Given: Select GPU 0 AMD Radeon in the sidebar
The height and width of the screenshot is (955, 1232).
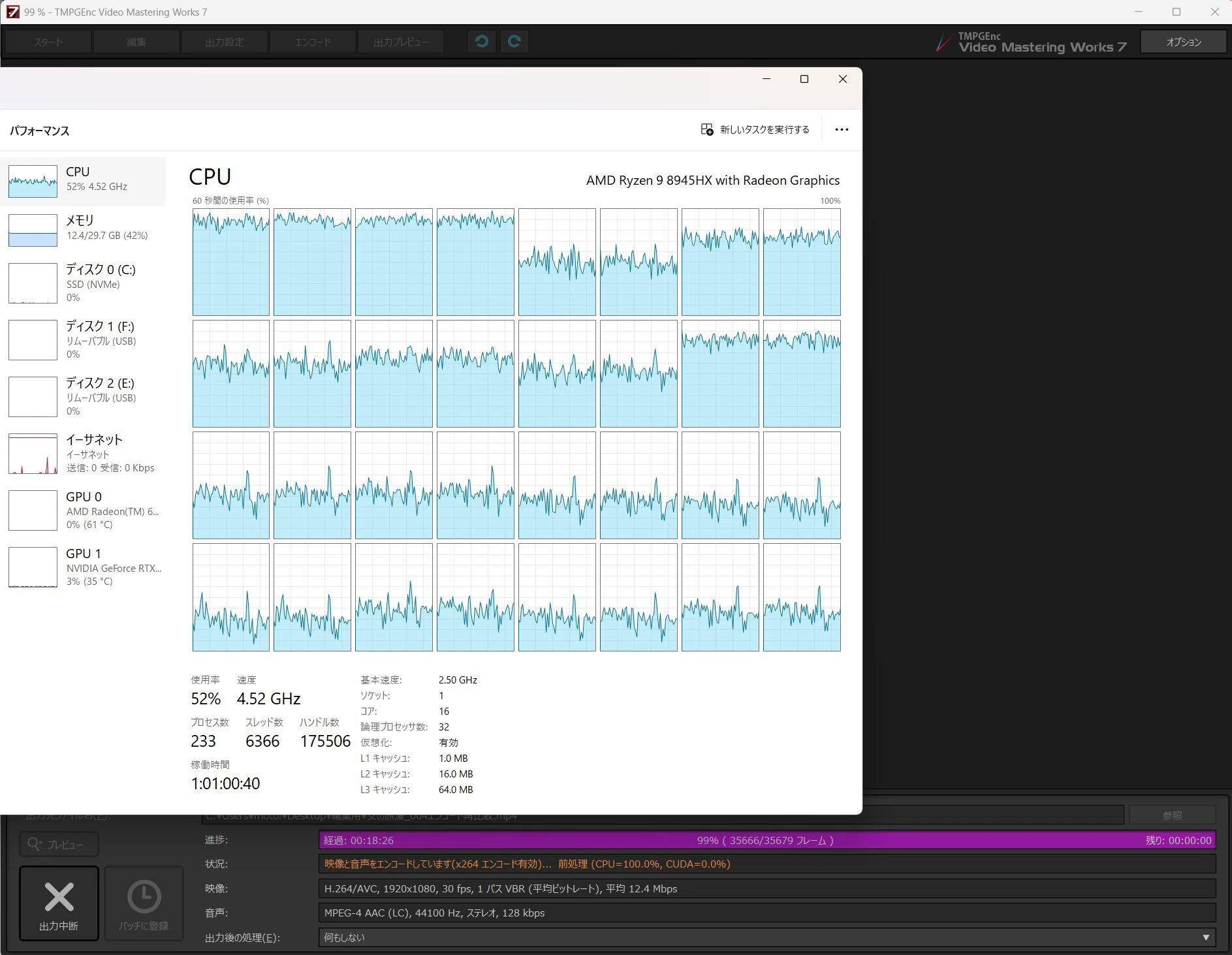Looking at the screenshot, I should point(83,510).
